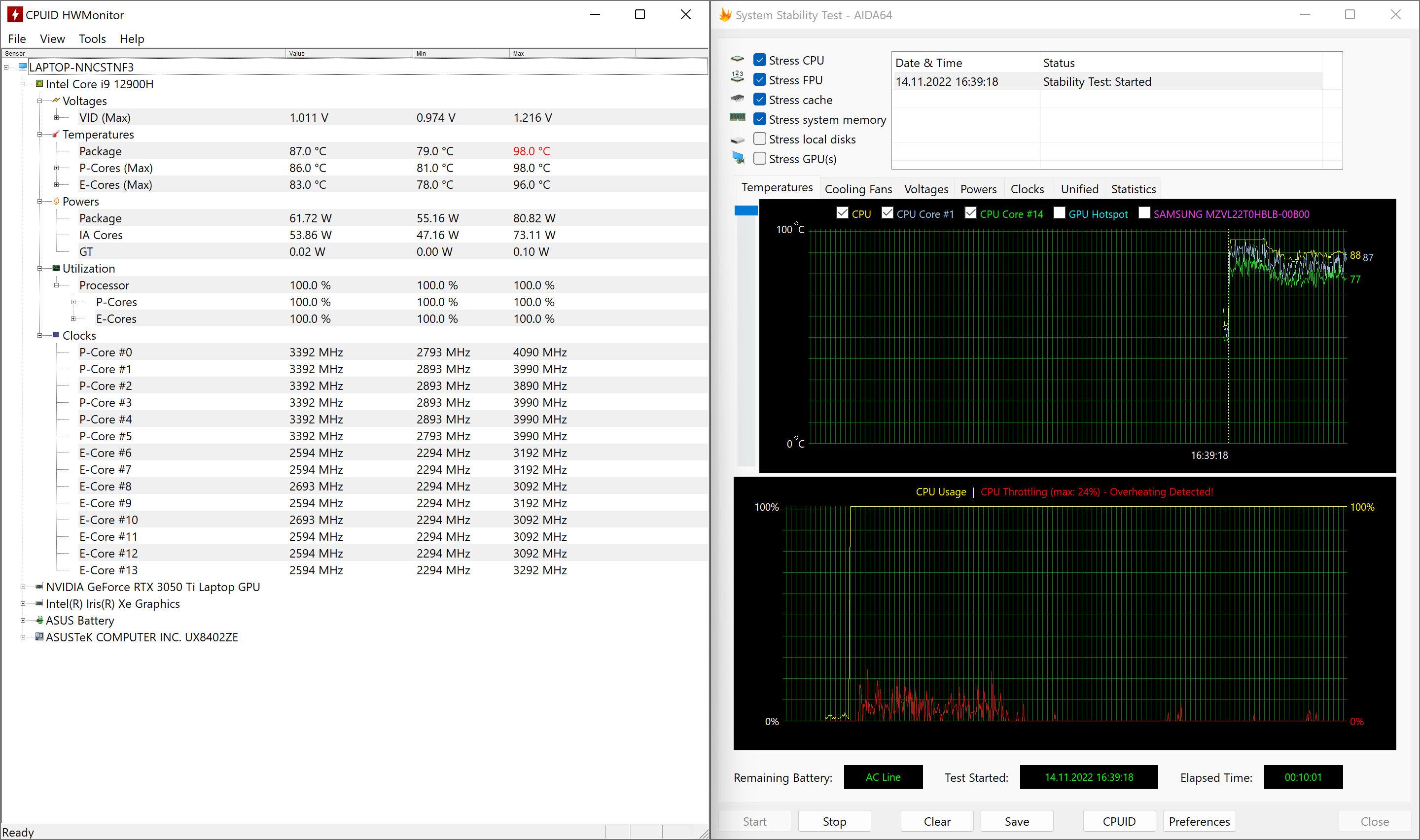Click the NVIDIA GeForce RTX 3050 Ti GPU icon
This screenshot has height=840, width=1420.
click(x=39, y=587)
